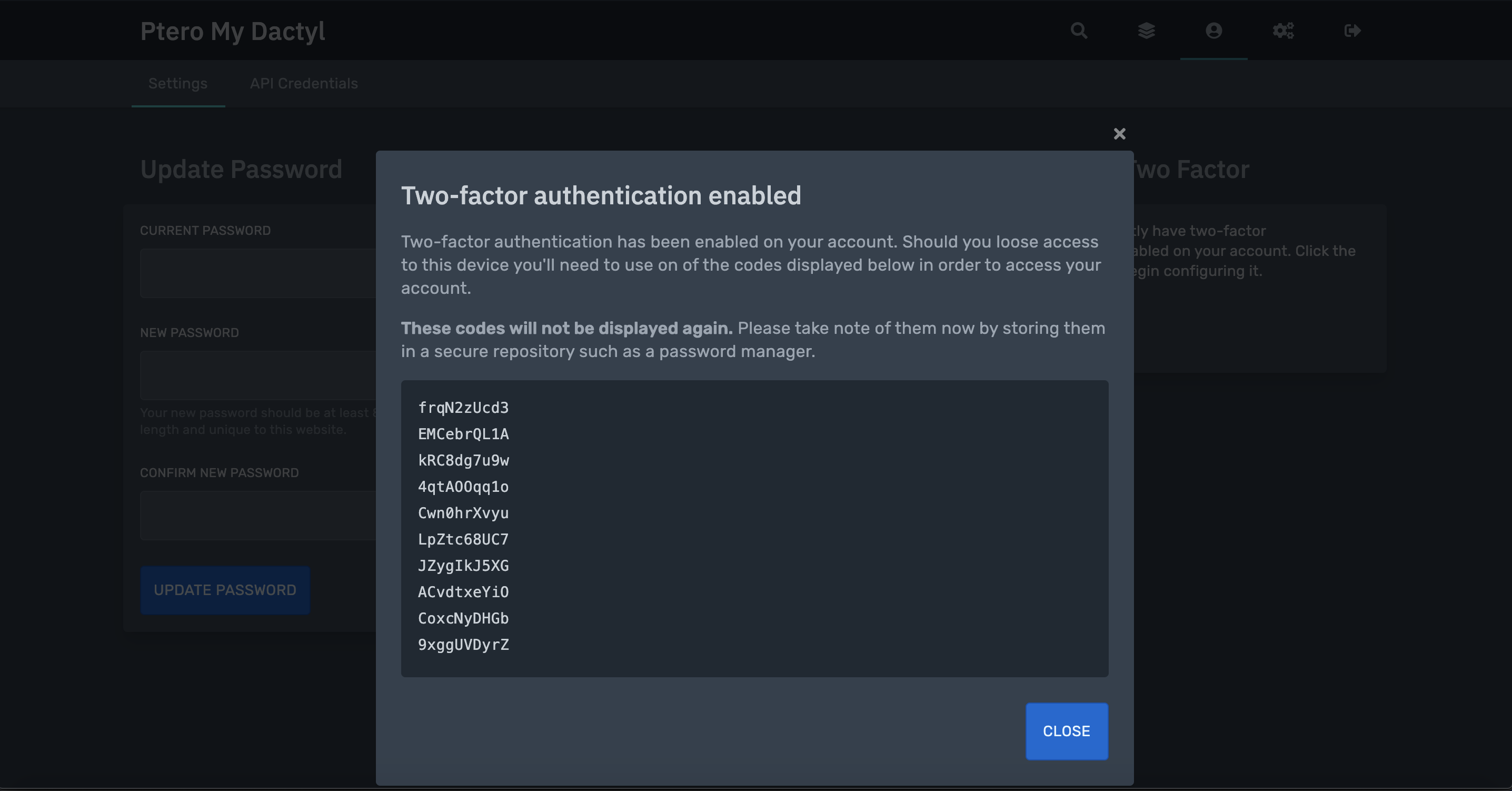Click 'These codes will not be displayed again.' text

coord(566,328)
